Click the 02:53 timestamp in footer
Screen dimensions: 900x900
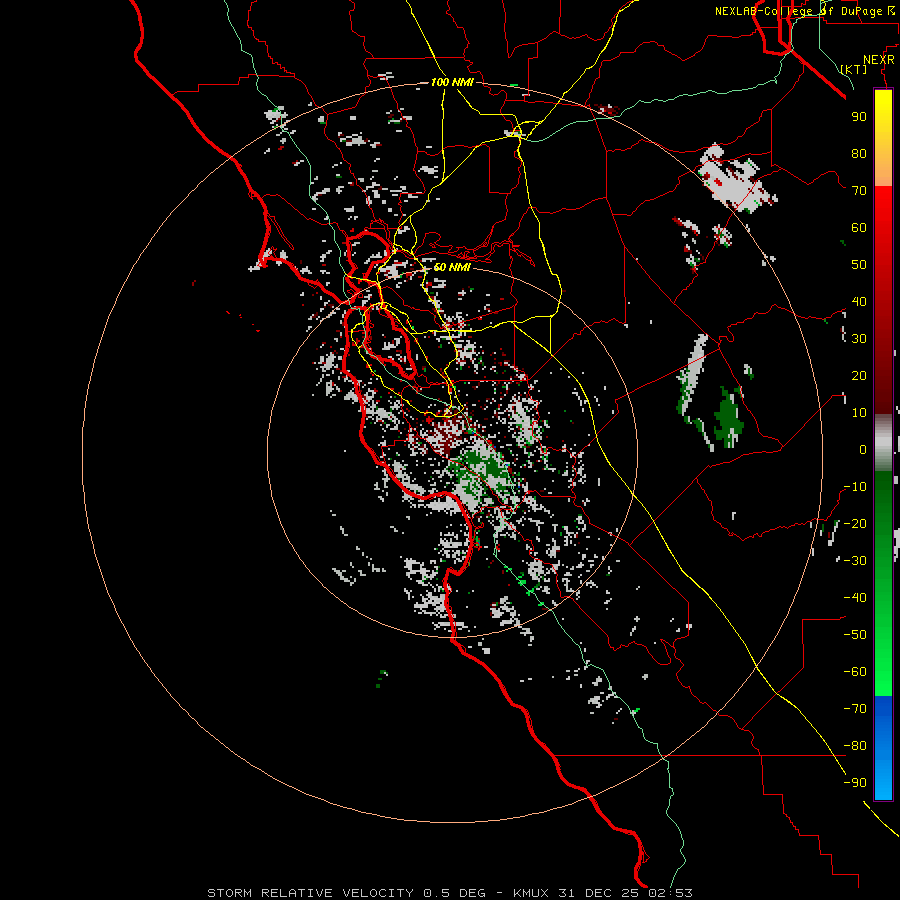(670, 893)
